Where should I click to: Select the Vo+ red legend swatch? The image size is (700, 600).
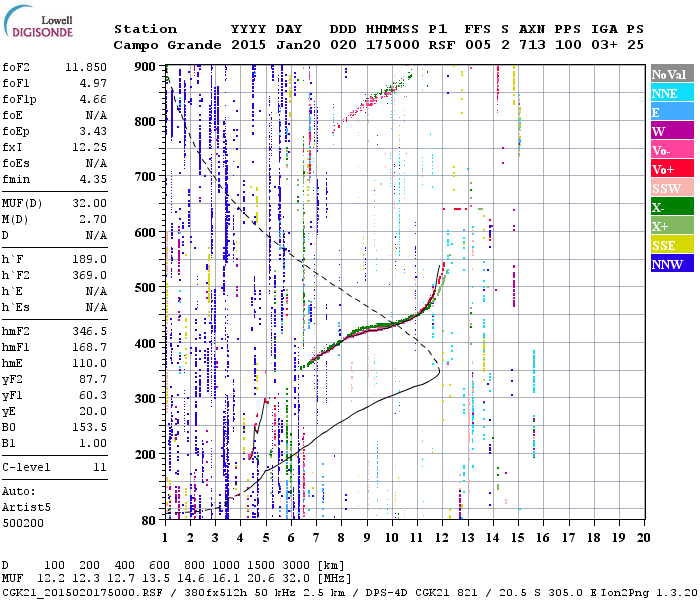point(672,169)
